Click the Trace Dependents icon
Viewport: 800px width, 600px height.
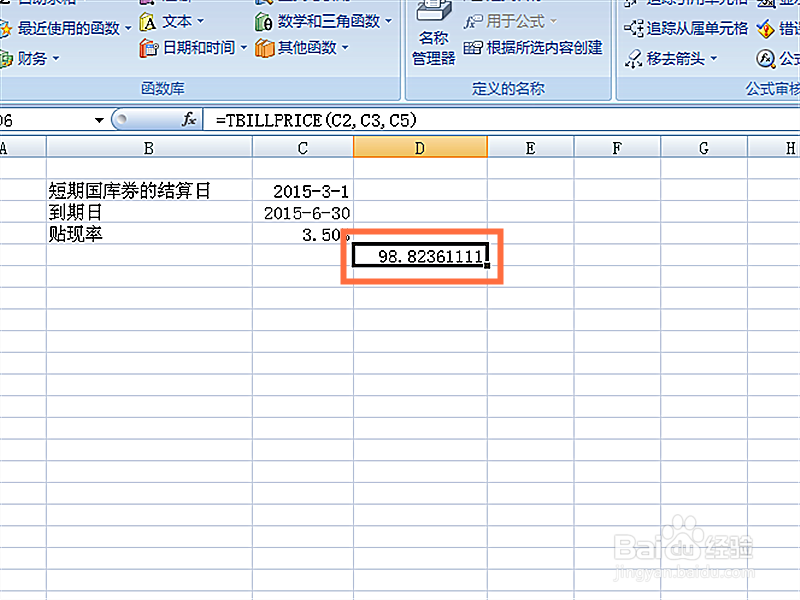coord(633,29)
